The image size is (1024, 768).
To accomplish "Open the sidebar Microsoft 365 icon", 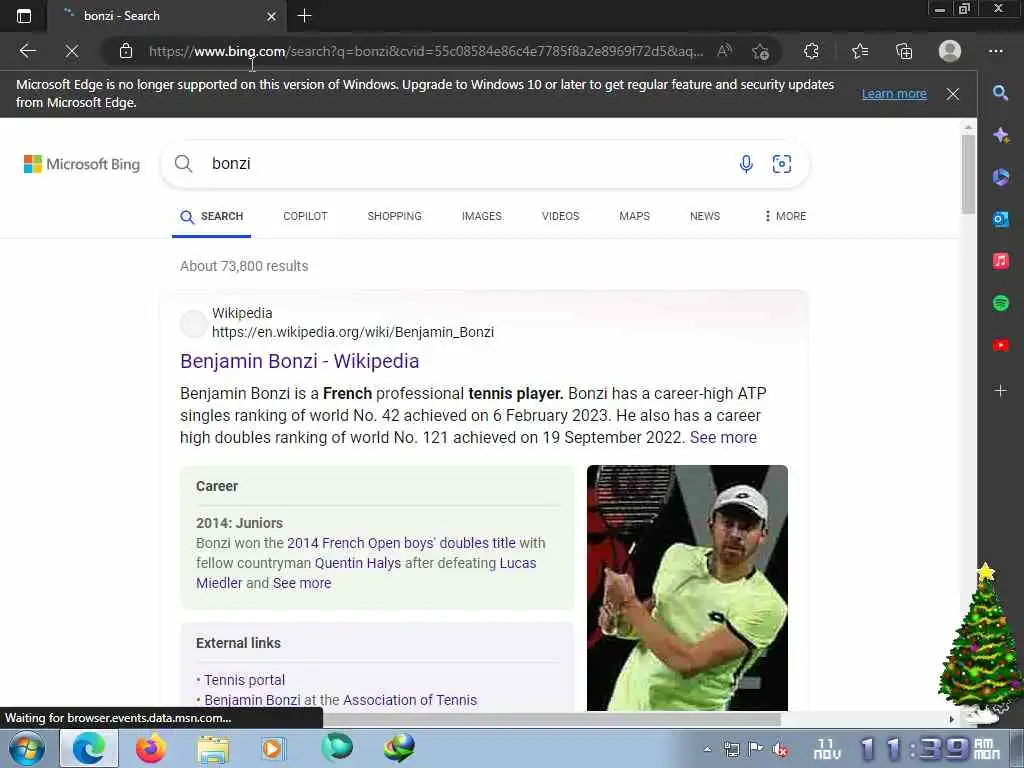I will [x=1000, y=177].
